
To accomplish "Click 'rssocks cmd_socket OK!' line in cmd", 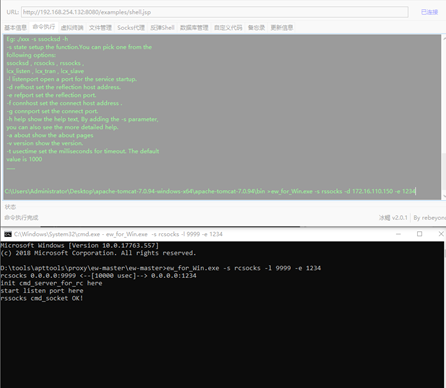I will [42, 298].
